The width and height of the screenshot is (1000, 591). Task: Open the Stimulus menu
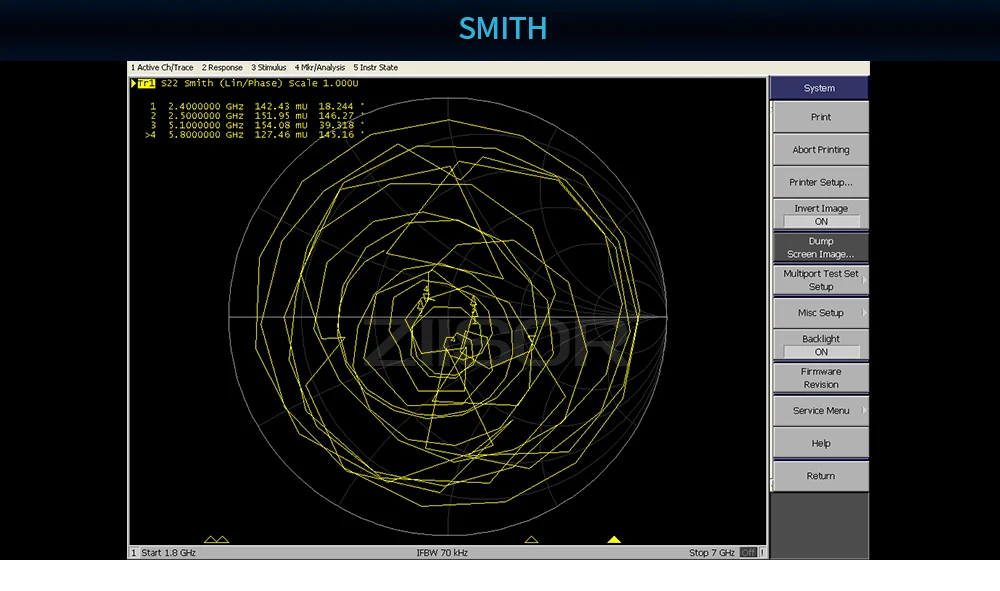click(269, 68)
